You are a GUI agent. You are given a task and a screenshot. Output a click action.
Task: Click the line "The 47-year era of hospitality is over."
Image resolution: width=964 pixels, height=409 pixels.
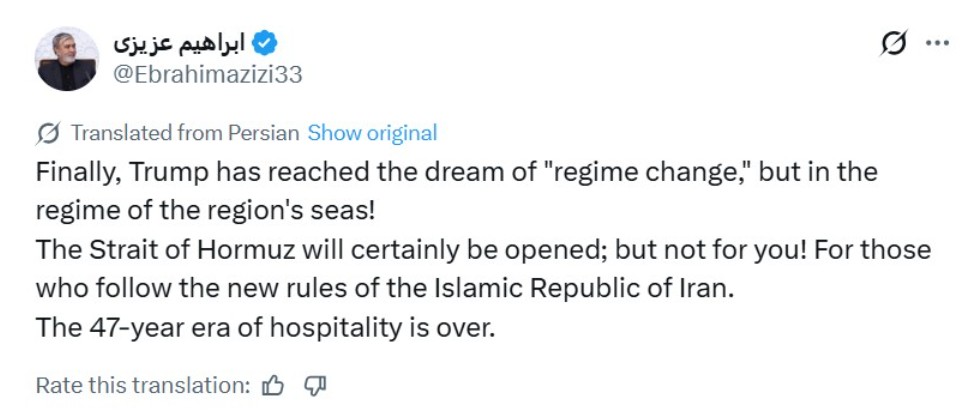click(265, 327)
